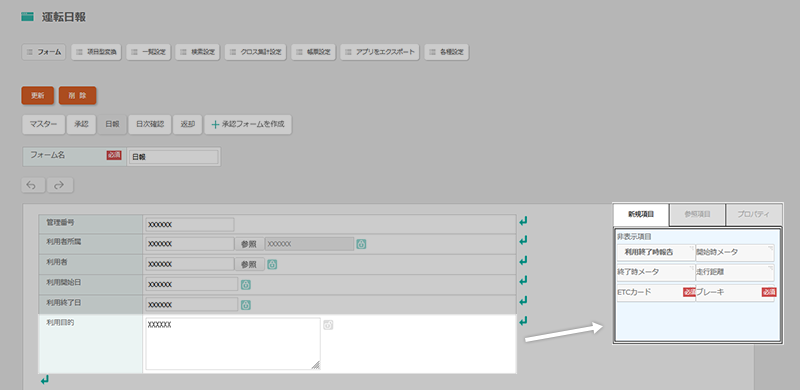Click lock icon in 利用開始日 row

[x=245, y=284]
